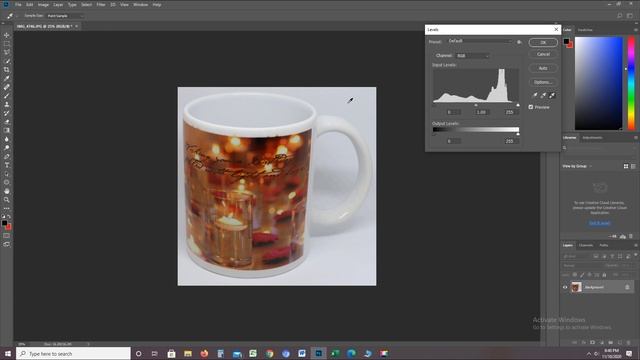The height and width of the screenshot is (360, 640).
Task: Click the black point eyedropper in Levels
Action: (535, 95)
